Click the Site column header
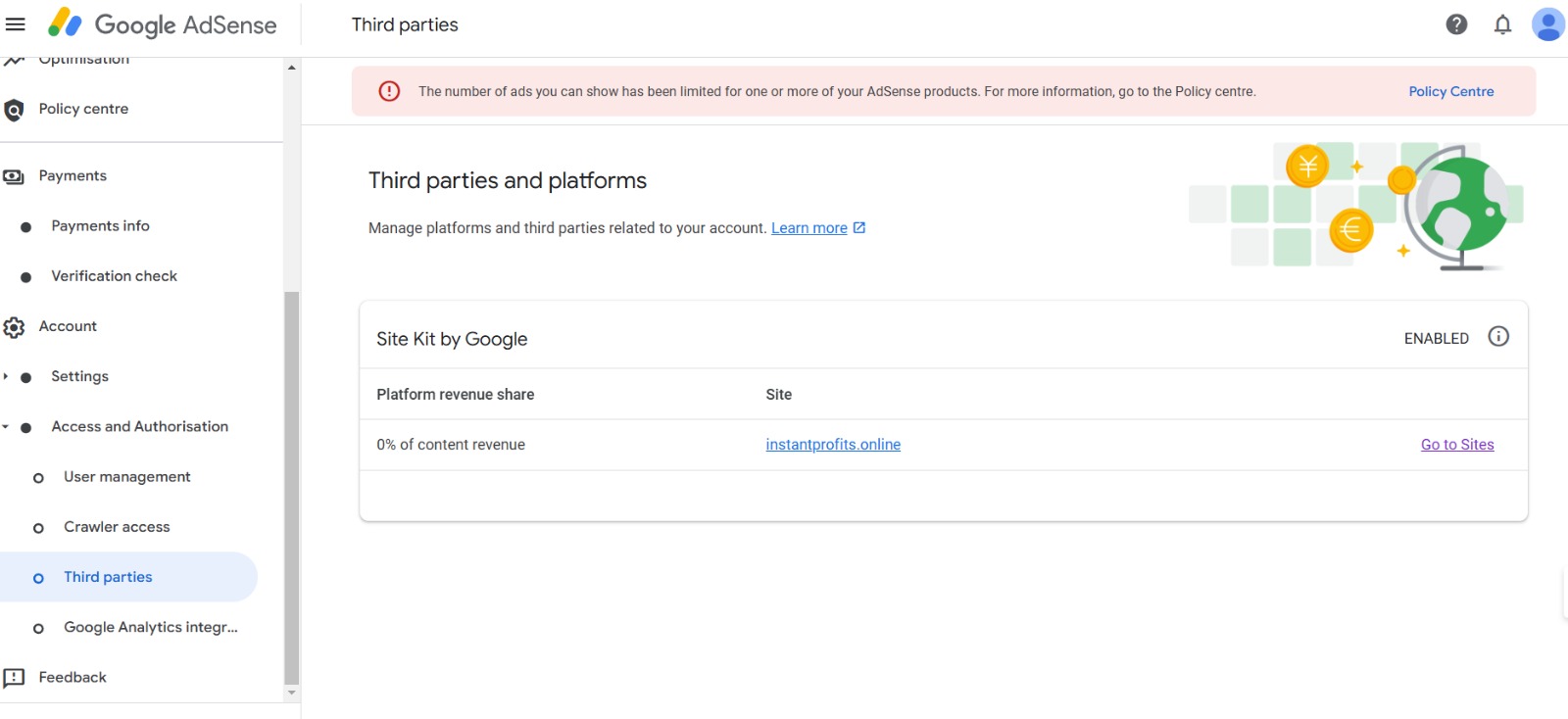This screenshot has width=1568, height=719. click(x=778, y=394)
